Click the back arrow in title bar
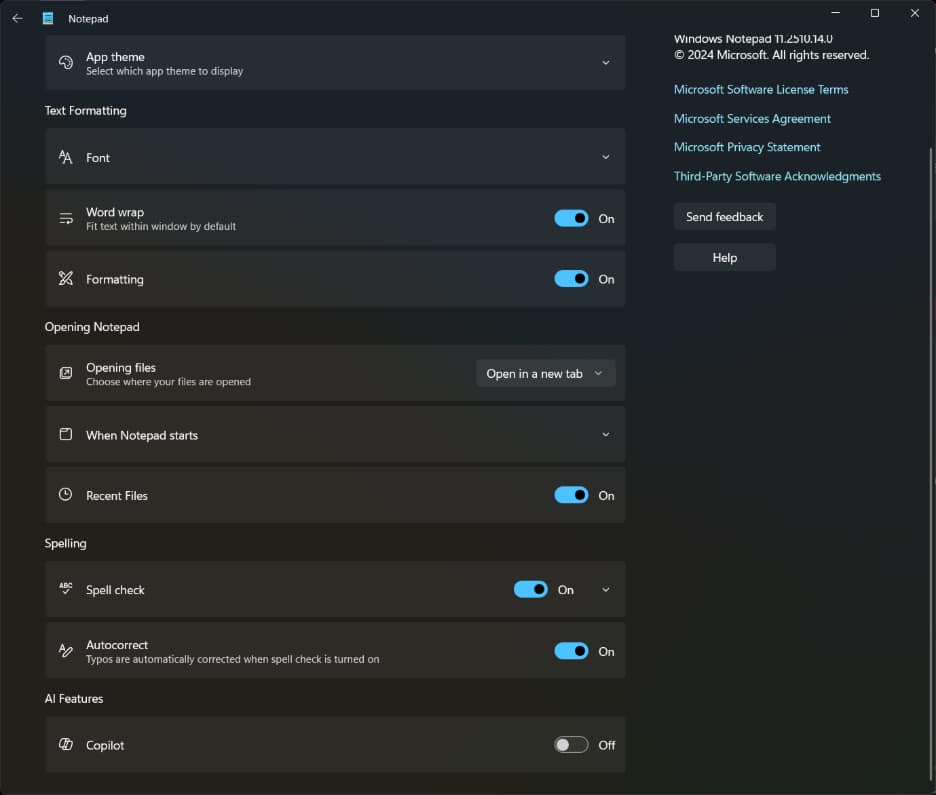This screenshot has width=936, height=795. point(17,19)
